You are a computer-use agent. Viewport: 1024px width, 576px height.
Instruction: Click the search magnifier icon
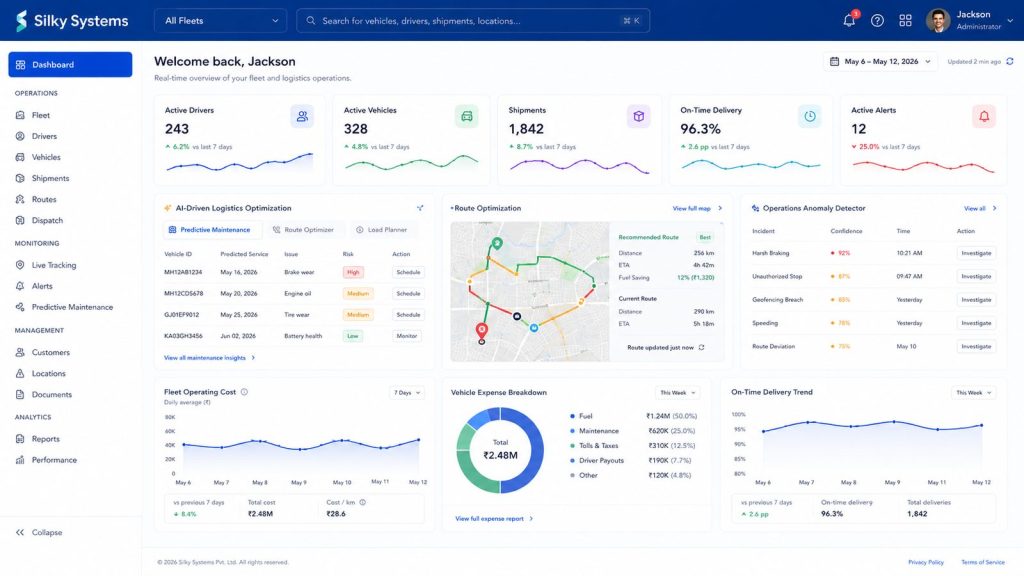pos(311,21)
